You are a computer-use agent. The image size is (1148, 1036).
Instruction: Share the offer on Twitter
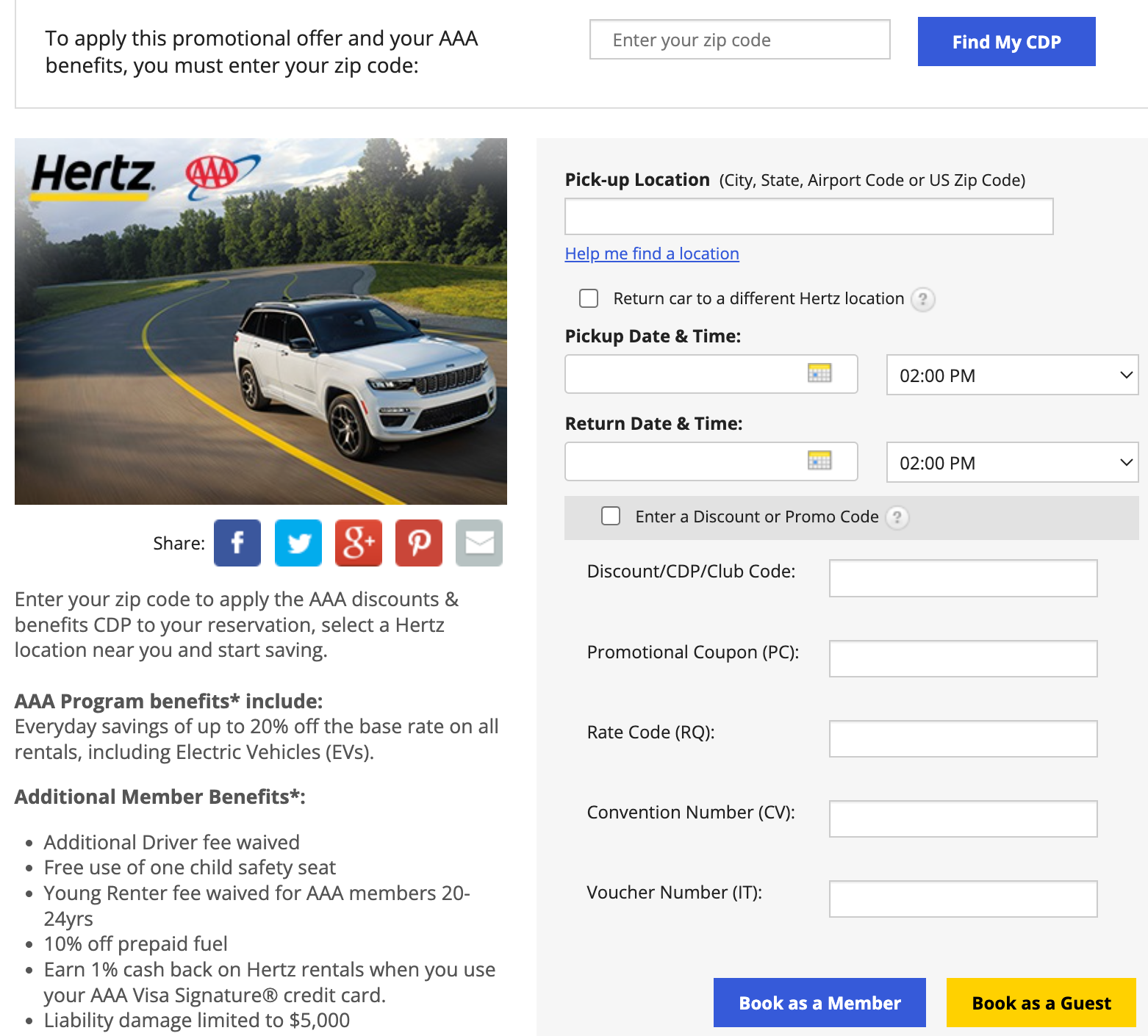point(298,543)
